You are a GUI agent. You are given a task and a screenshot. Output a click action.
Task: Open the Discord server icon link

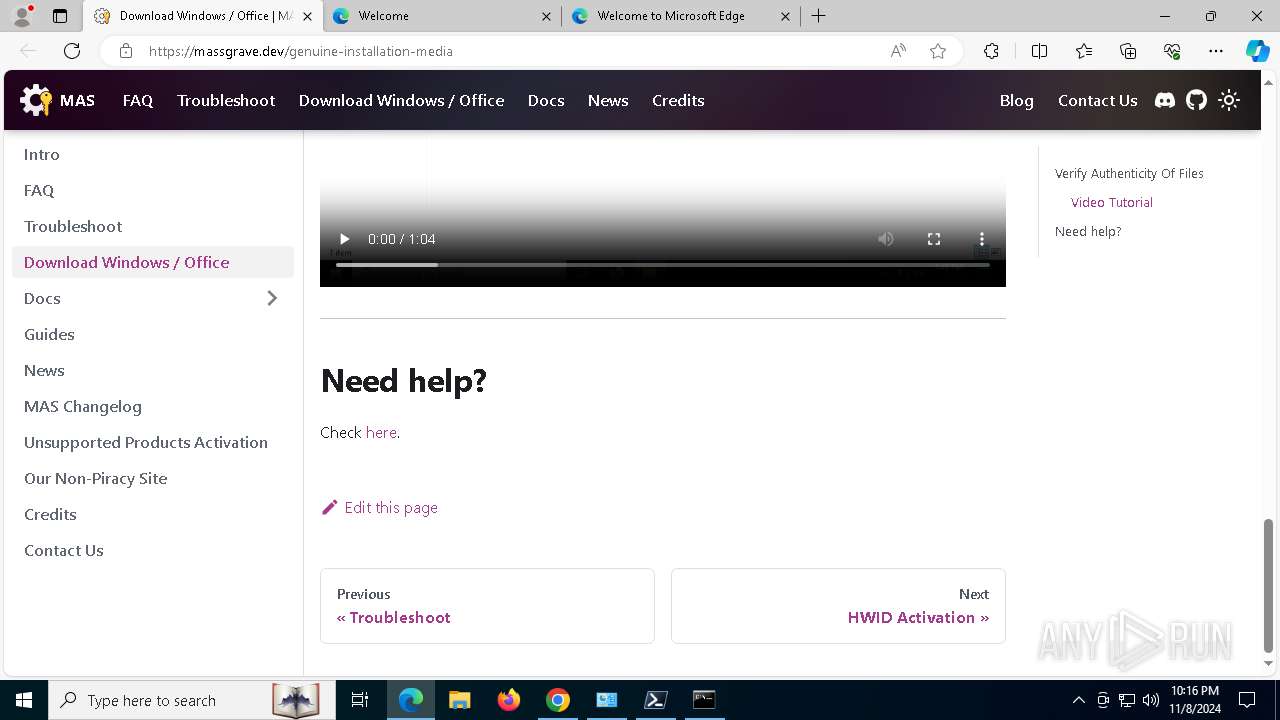(1165, 100)
